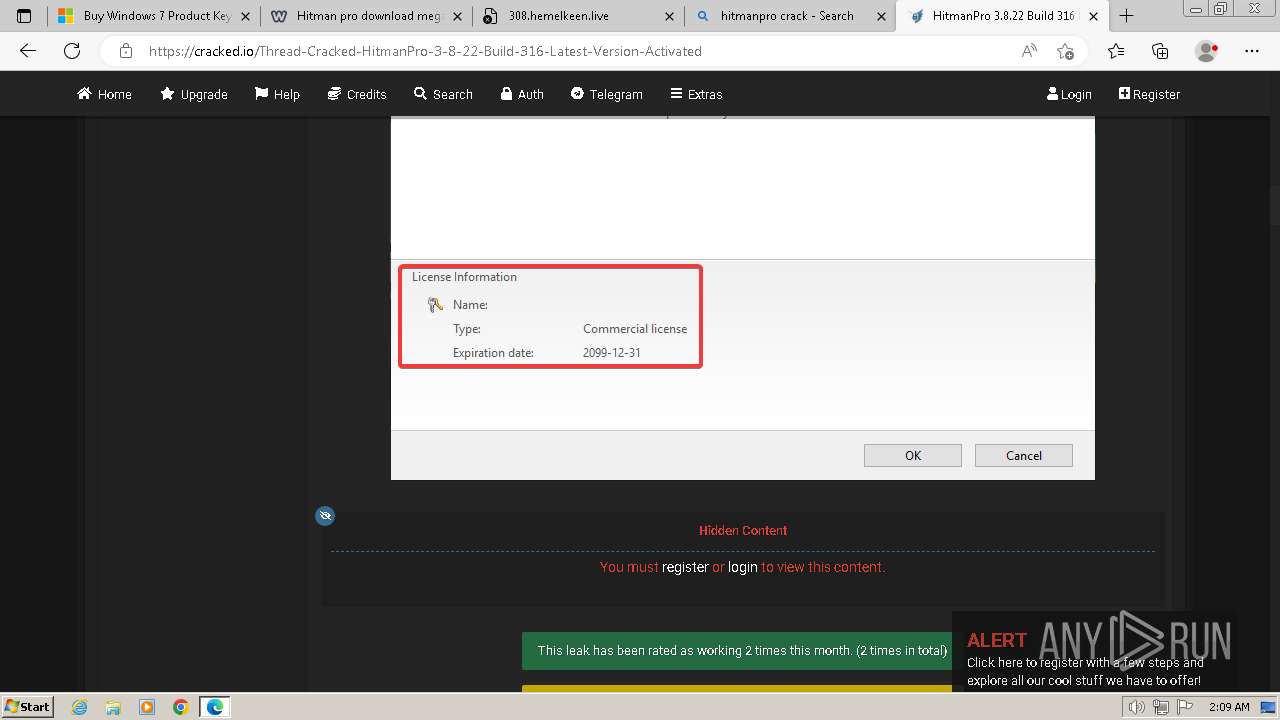Go back to previous page
The width and height of the screenshot is (1280, 720).
coord(28,51)
